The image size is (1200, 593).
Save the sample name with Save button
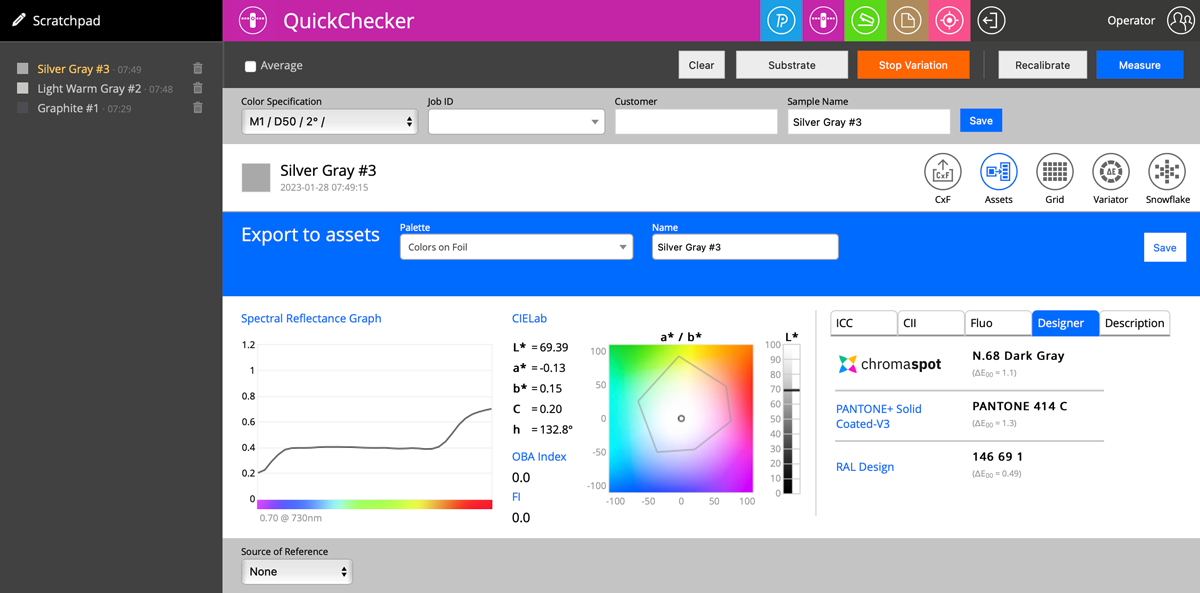(981, 121)
